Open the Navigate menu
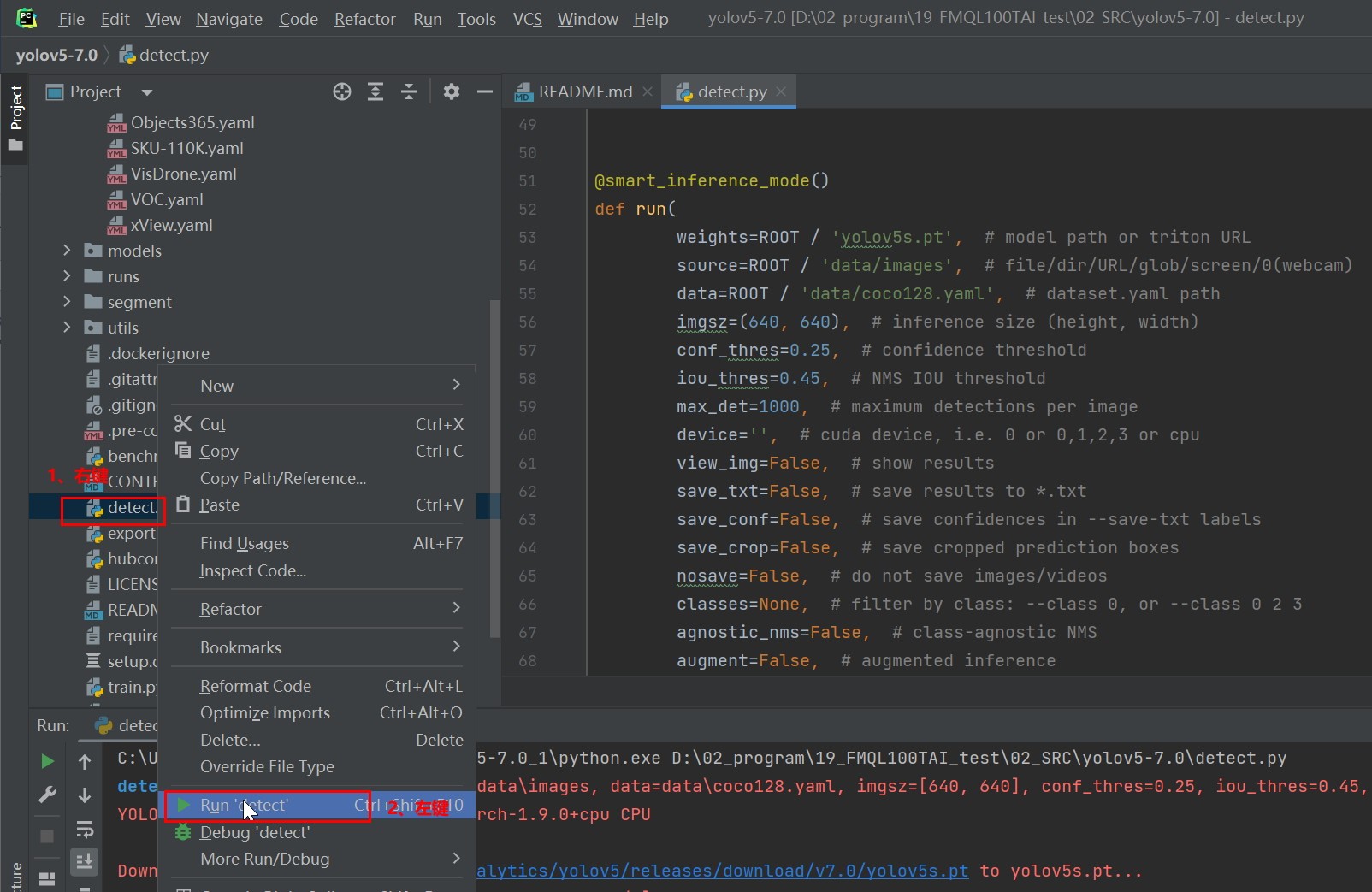 pyautogui.click(x=229, y=19)
